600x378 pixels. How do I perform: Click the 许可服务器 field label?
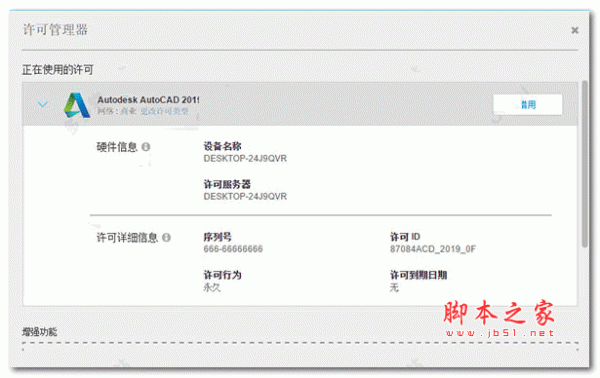[x=227, y=184]
